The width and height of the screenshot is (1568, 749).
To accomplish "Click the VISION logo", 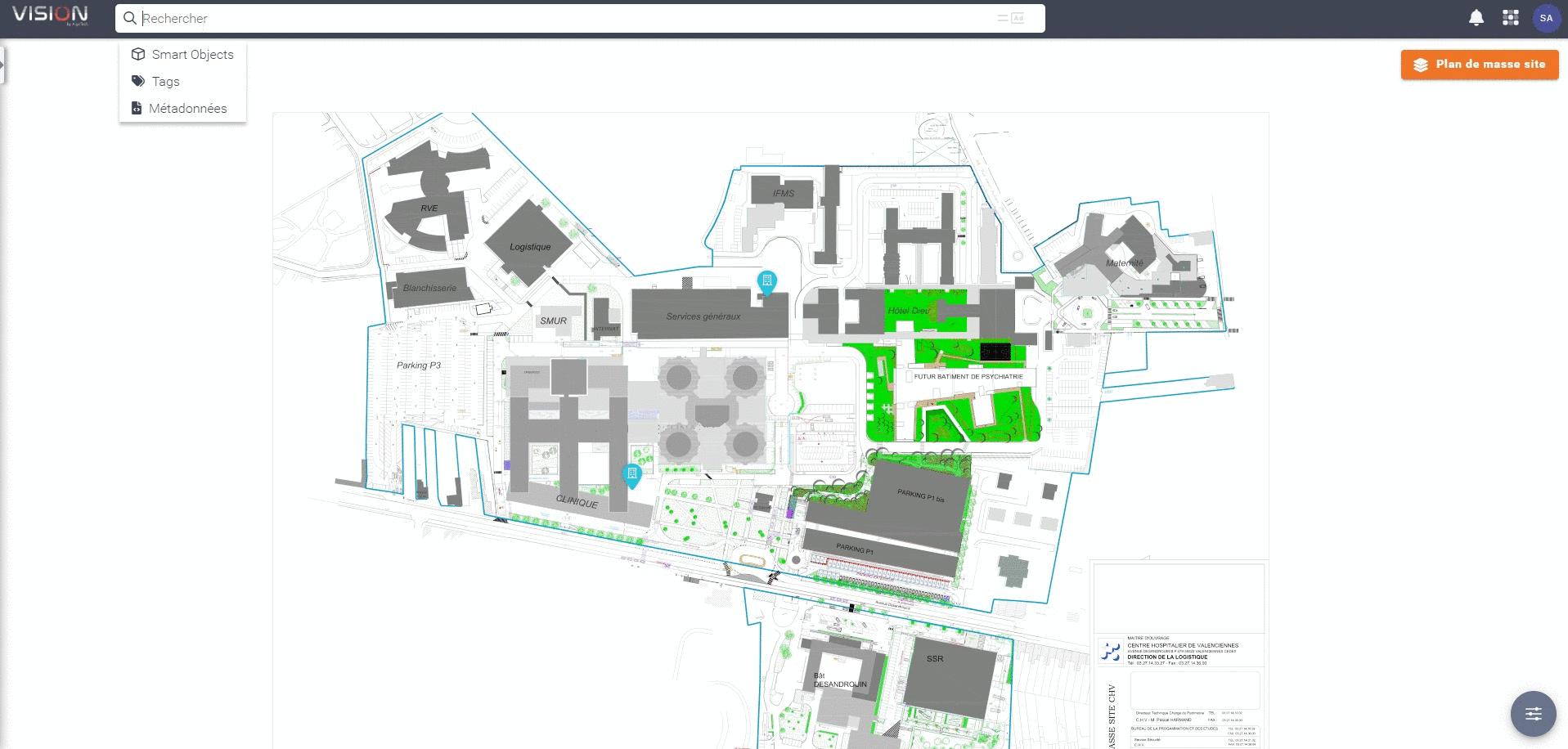I will tap(50, 15).
